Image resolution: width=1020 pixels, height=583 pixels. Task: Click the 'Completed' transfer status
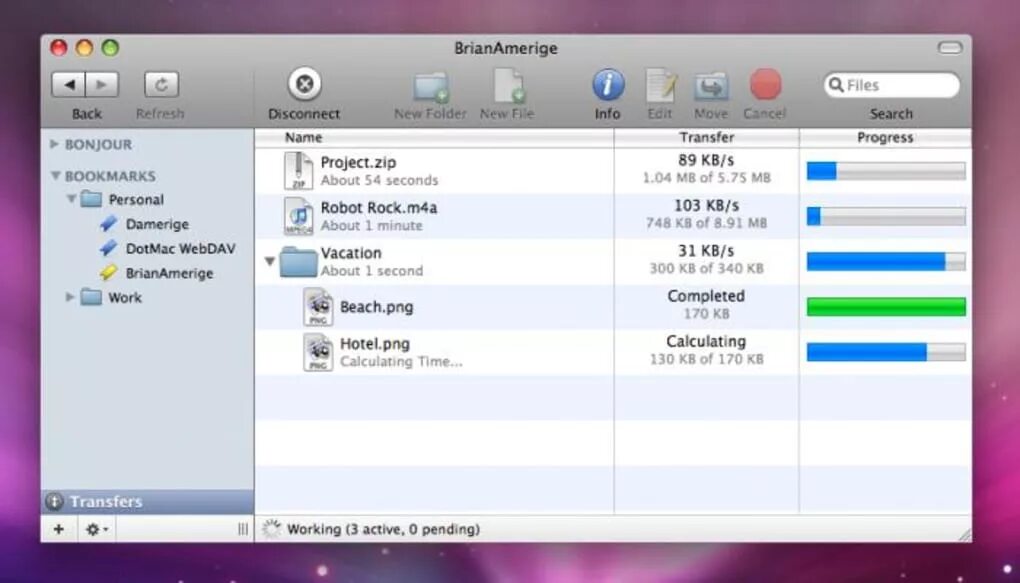(706, 296)
